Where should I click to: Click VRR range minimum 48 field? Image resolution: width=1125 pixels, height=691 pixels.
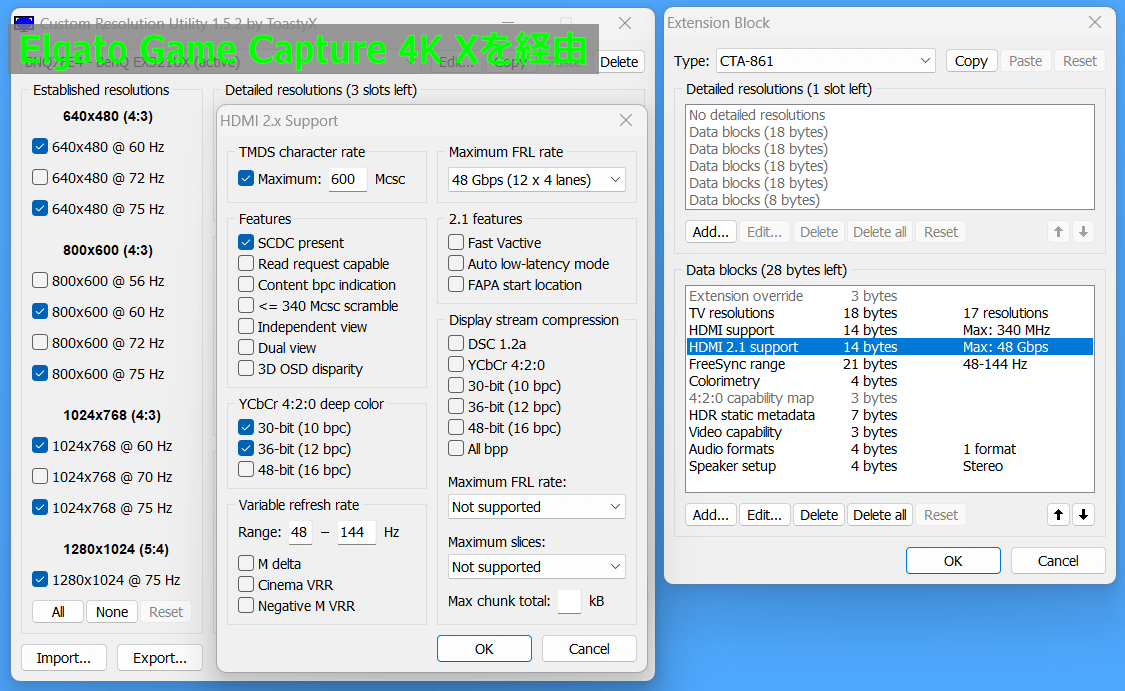click(x=300, y=532)
